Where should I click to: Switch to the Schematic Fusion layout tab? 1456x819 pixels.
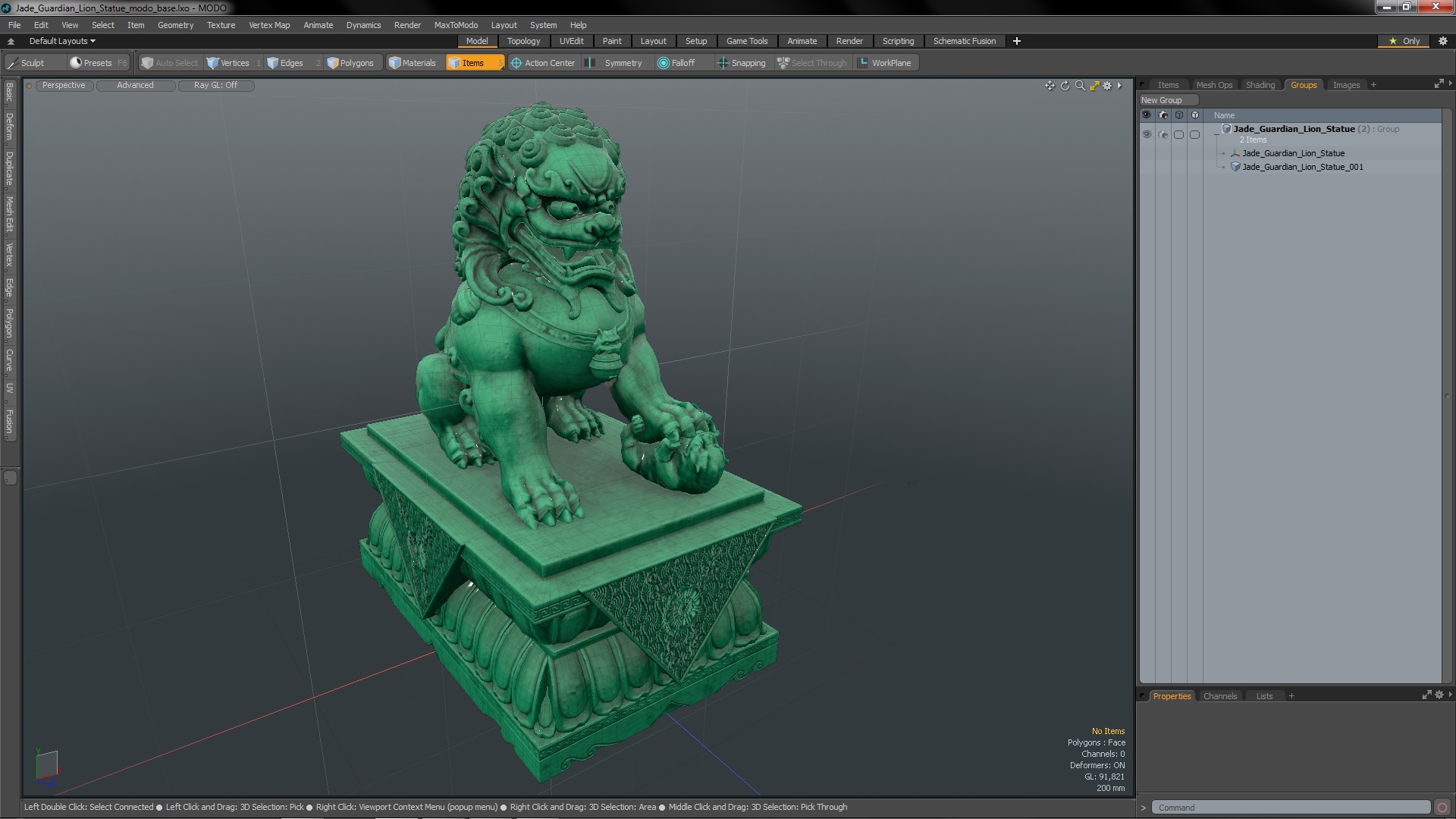tap(965, 41)
